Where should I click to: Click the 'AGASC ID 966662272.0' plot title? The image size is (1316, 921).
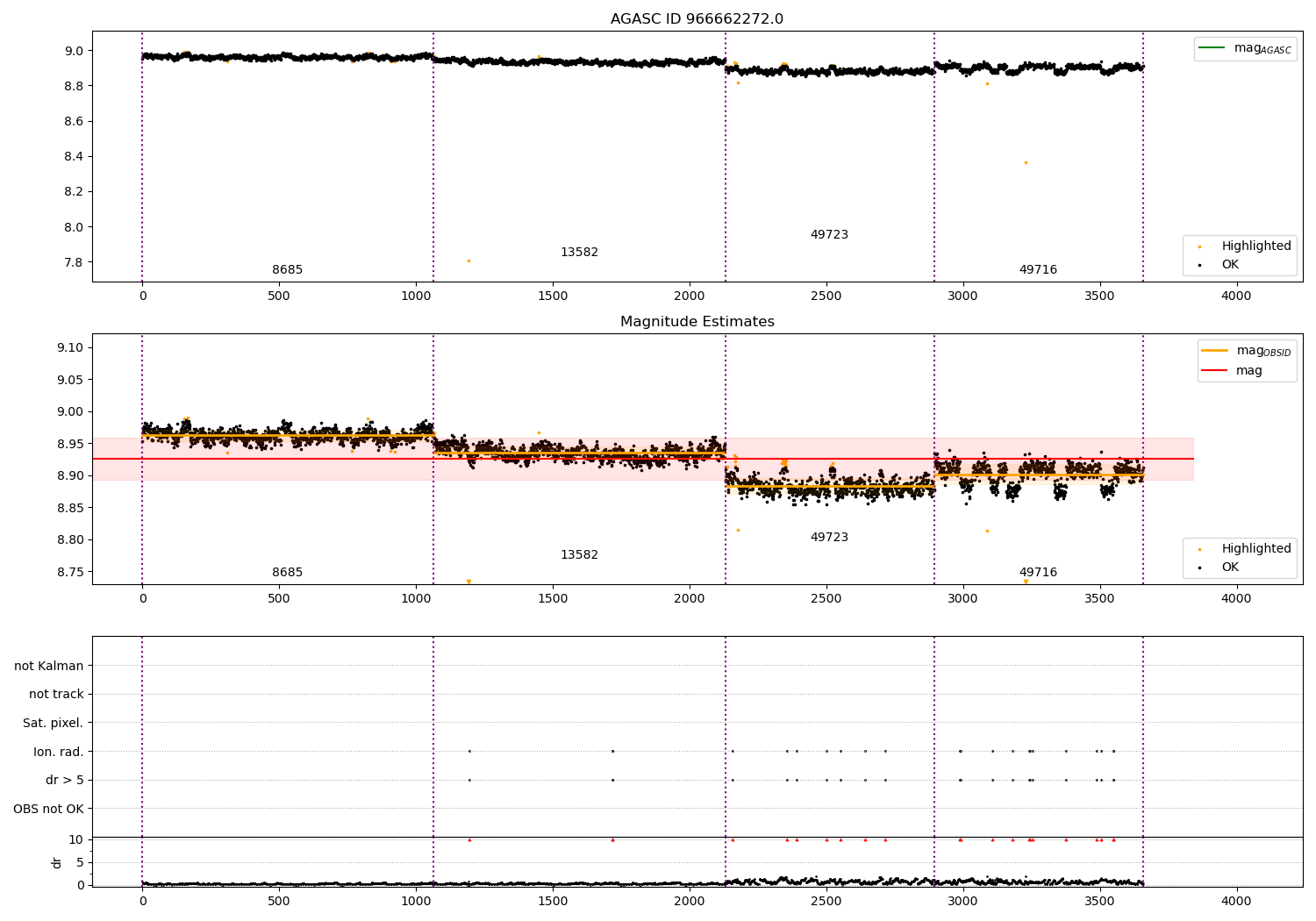tap(697, 19)
